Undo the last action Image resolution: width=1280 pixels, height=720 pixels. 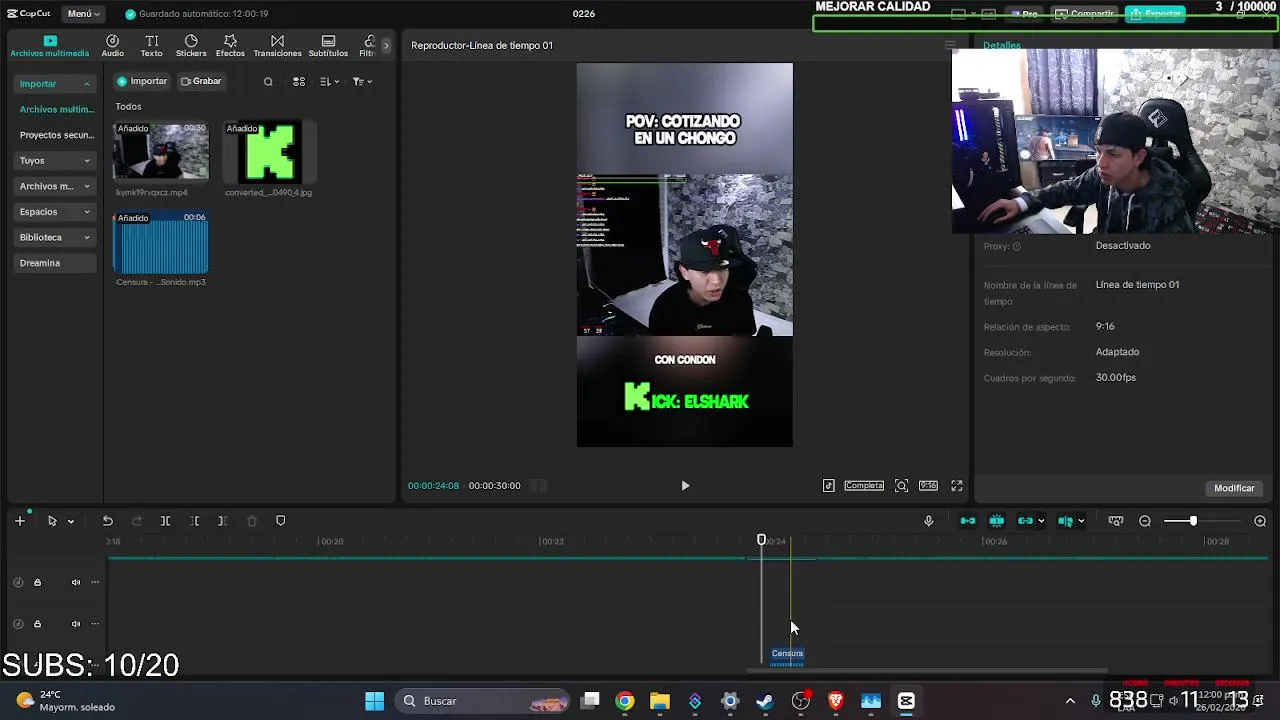[107, 521]
